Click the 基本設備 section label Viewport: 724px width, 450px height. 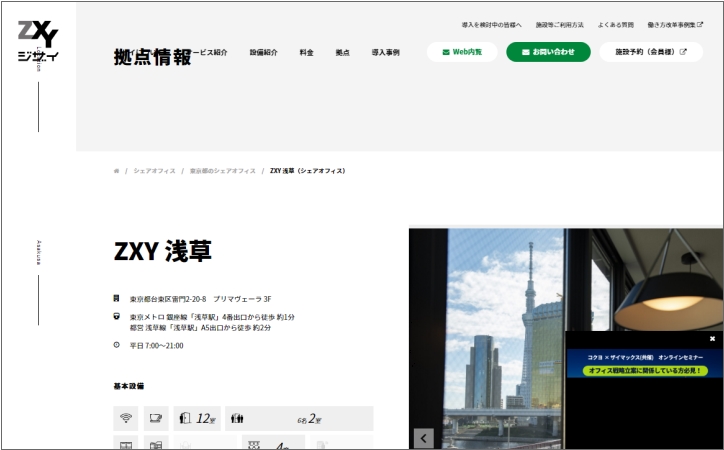point(129,386)
